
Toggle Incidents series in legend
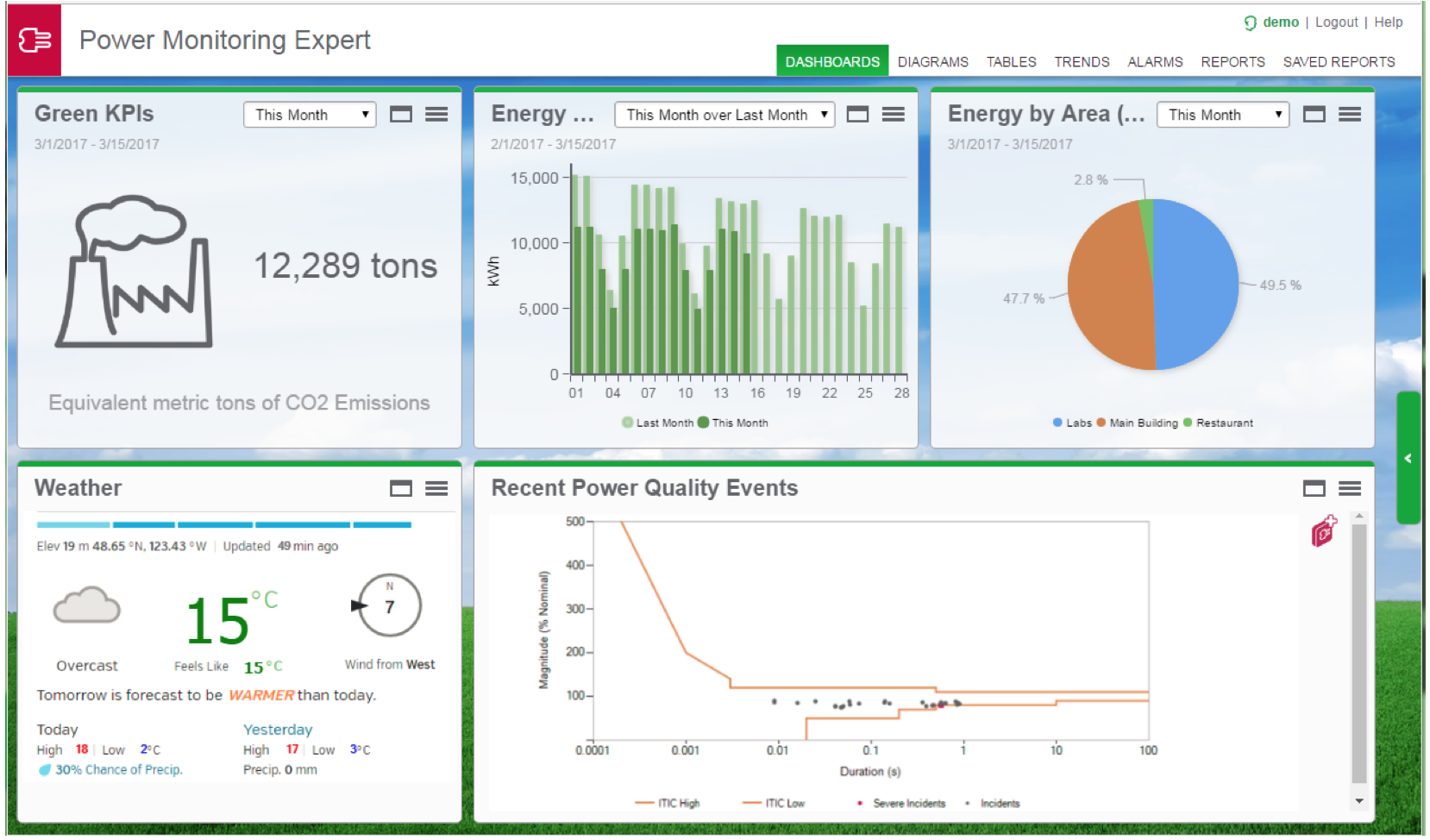(993, 803)
